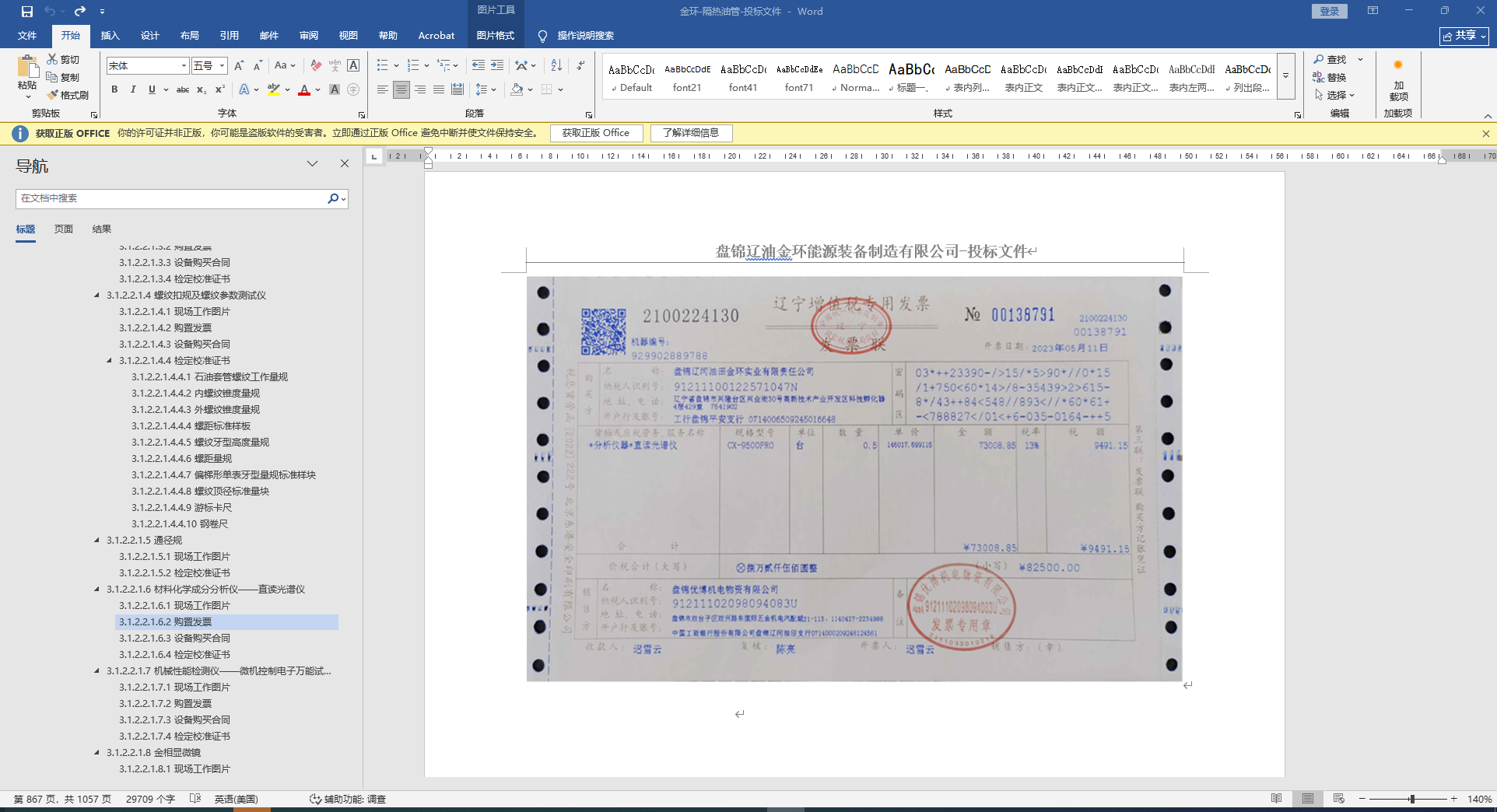Toggle italic formatting
The image size is (1497, 812).
(x=133, y=90)
